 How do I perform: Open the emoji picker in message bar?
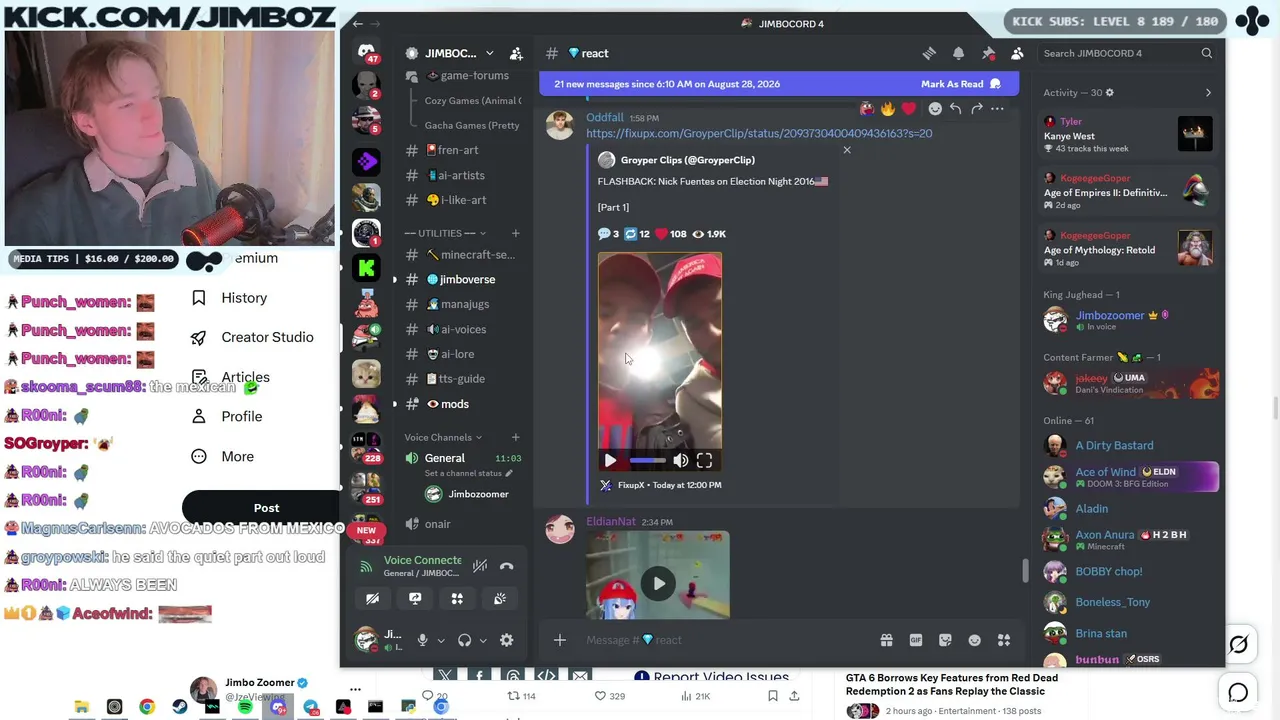click(974, 640)
